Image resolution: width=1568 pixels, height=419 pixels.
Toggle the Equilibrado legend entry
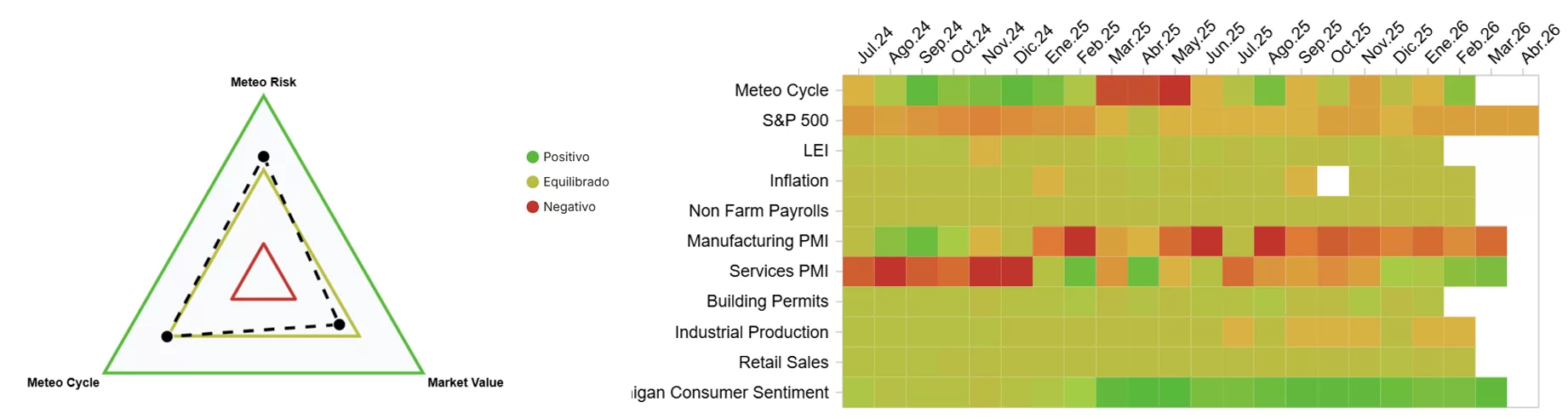[575, 181]
